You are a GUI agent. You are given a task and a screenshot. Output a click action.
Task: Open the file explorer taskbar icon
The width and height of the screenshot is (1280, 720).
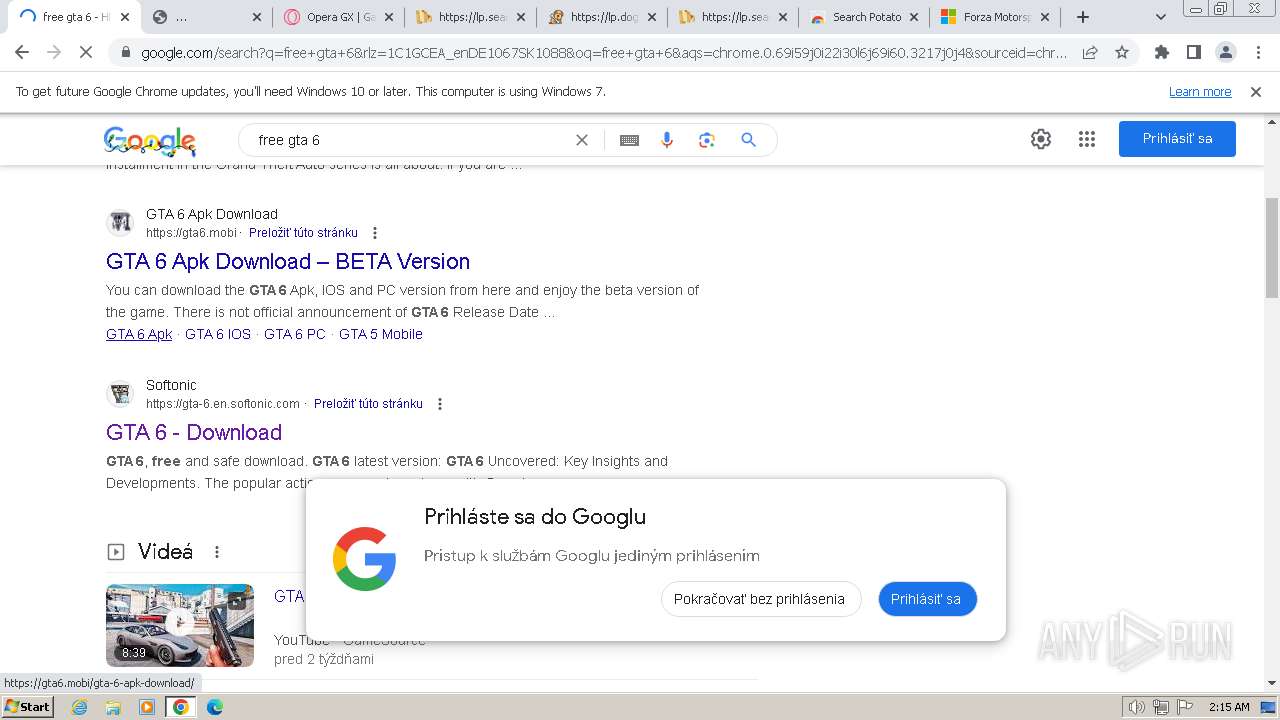coord(113,707)
